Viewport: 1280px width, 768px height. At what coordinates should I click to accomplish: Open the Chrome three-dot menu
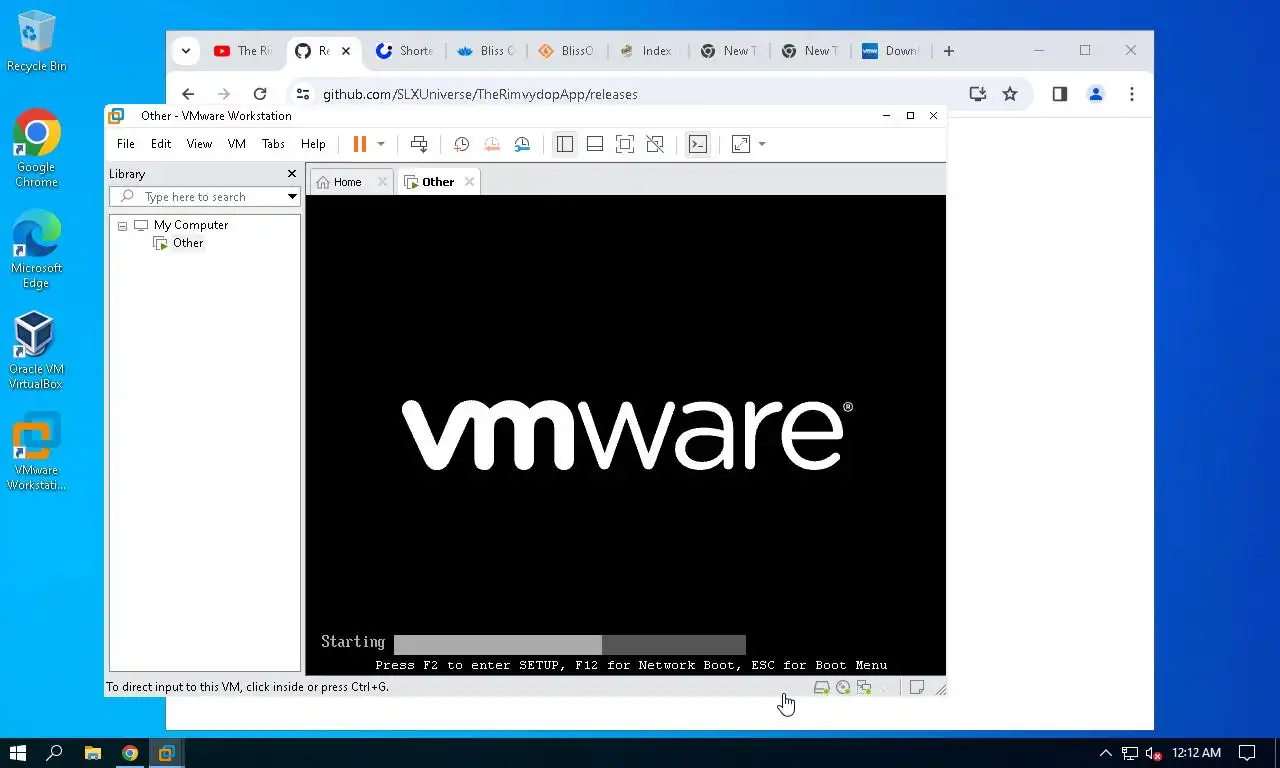pyautogui.click(x=1132, y=94)
